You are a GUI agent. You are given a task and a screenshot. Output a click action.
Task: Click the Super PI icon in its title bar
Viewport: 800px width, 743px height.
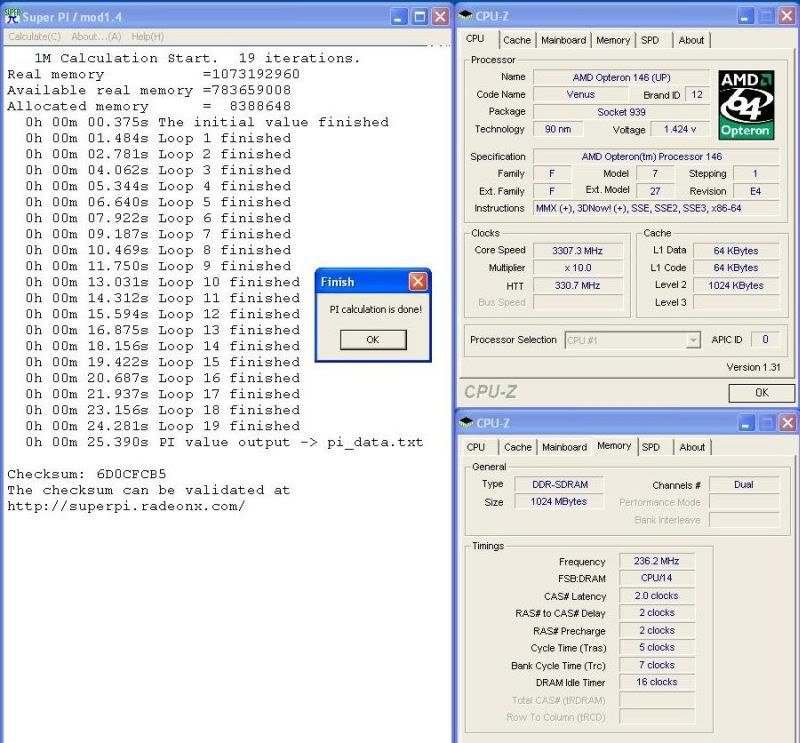coord(12,16)
